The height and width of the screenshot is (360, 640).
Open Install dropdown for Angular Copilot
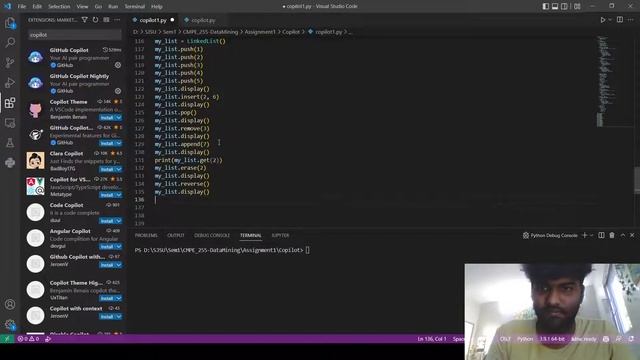coord(119,247)
